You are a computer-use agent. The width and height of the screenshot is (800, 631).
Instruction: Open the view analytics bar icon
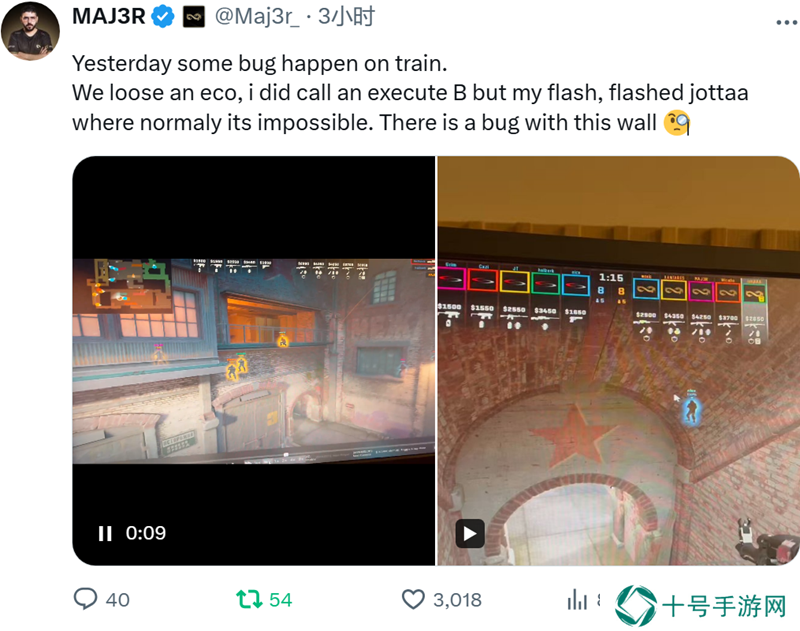pos(577,599)
